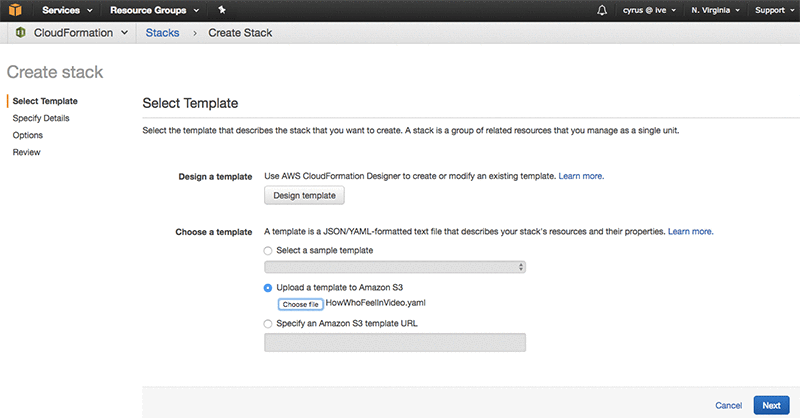
Task: Expand the Resource Groups menu
Action: pyautogui.click(x=155, y=10)
